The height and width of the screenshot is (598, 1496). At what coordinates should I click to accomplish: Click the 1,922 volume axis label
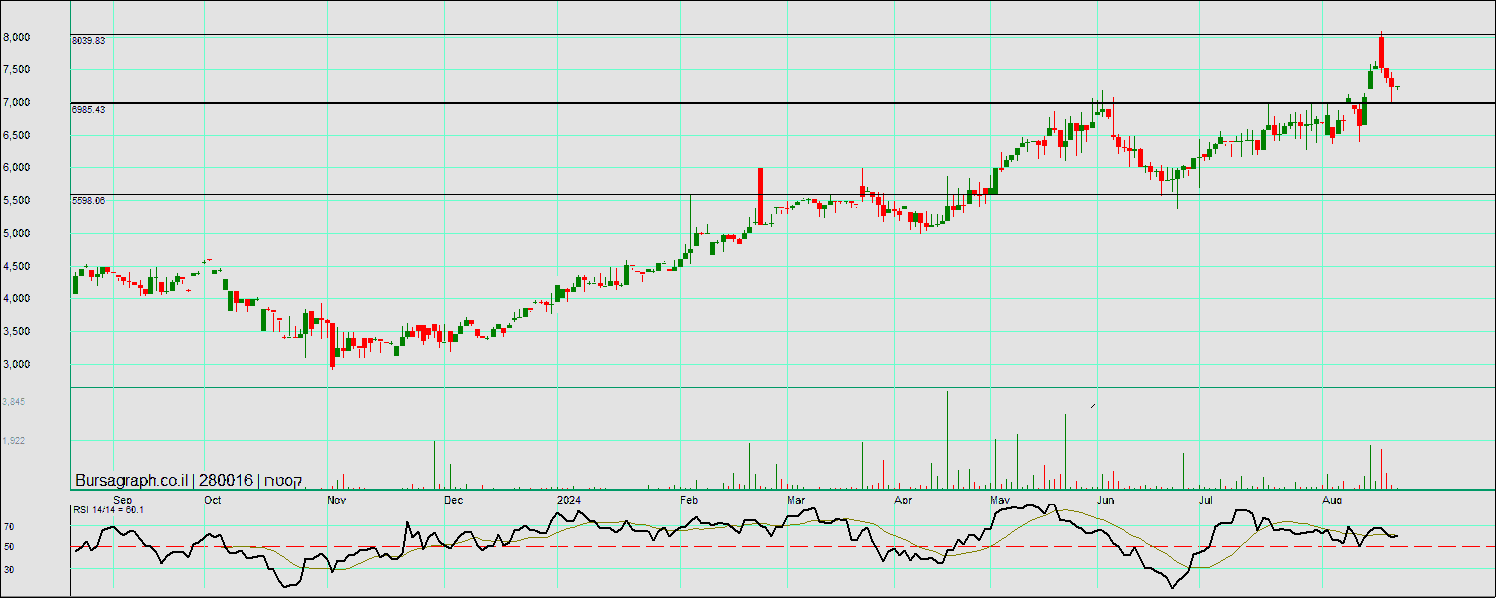pyautogui.click(x=14, y=441)
